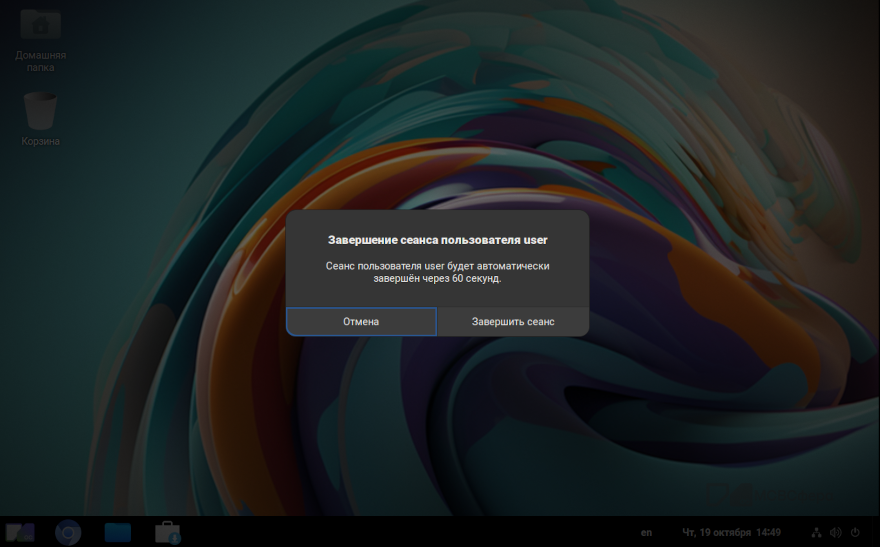Select the Домашняя папка text label
880x547 pixels.
point(41,62)
